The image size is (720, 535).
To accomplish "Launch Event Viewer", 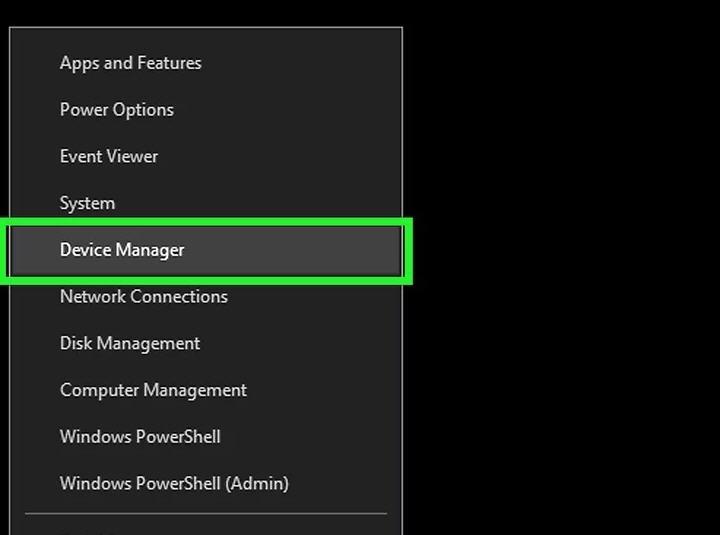I will coord(109,156).
